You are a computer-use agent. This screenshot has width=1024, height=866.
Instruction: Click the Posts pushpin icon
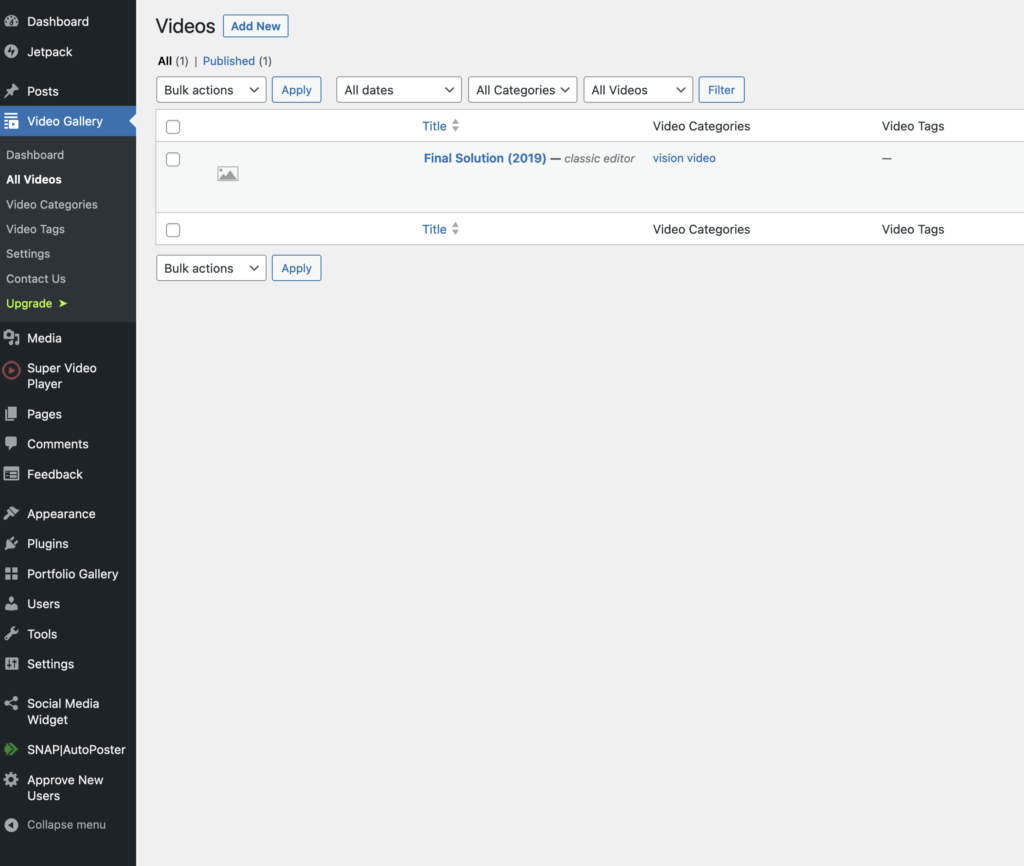click(x=11, y=91)
